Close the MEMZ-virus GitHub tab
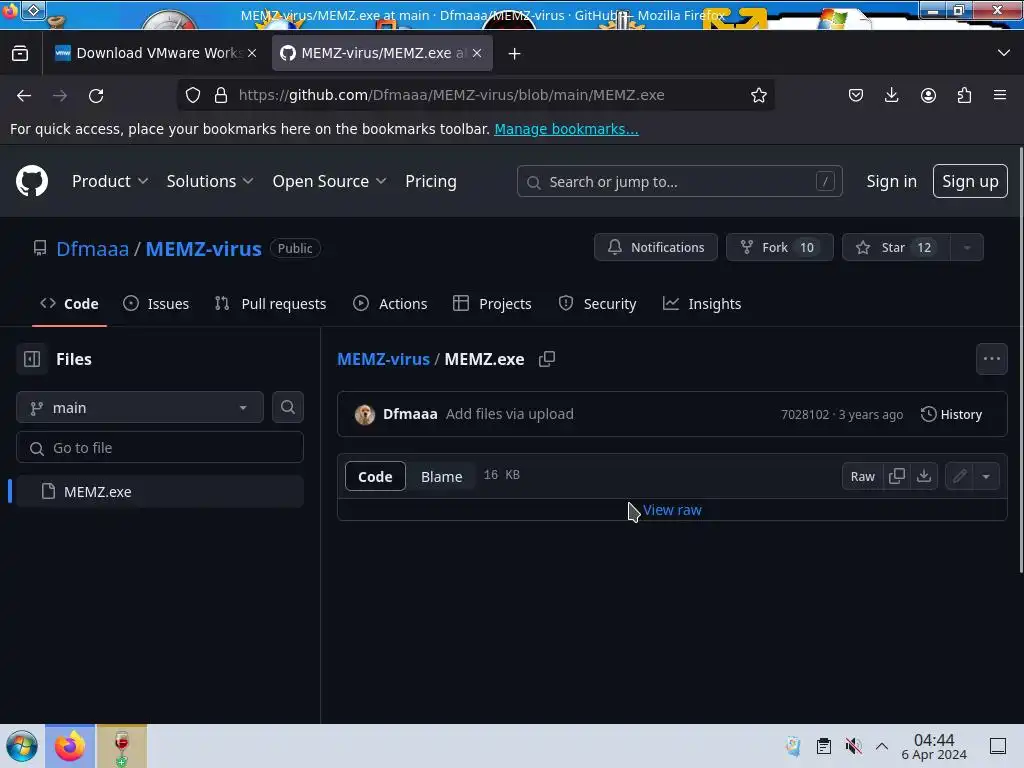Screen dimensions: 1024x768 pos(477,53)
